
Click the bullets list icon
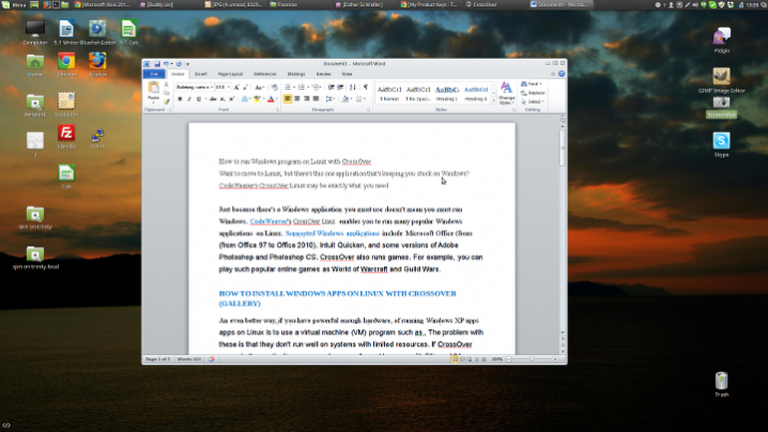(x=287, y=87)
